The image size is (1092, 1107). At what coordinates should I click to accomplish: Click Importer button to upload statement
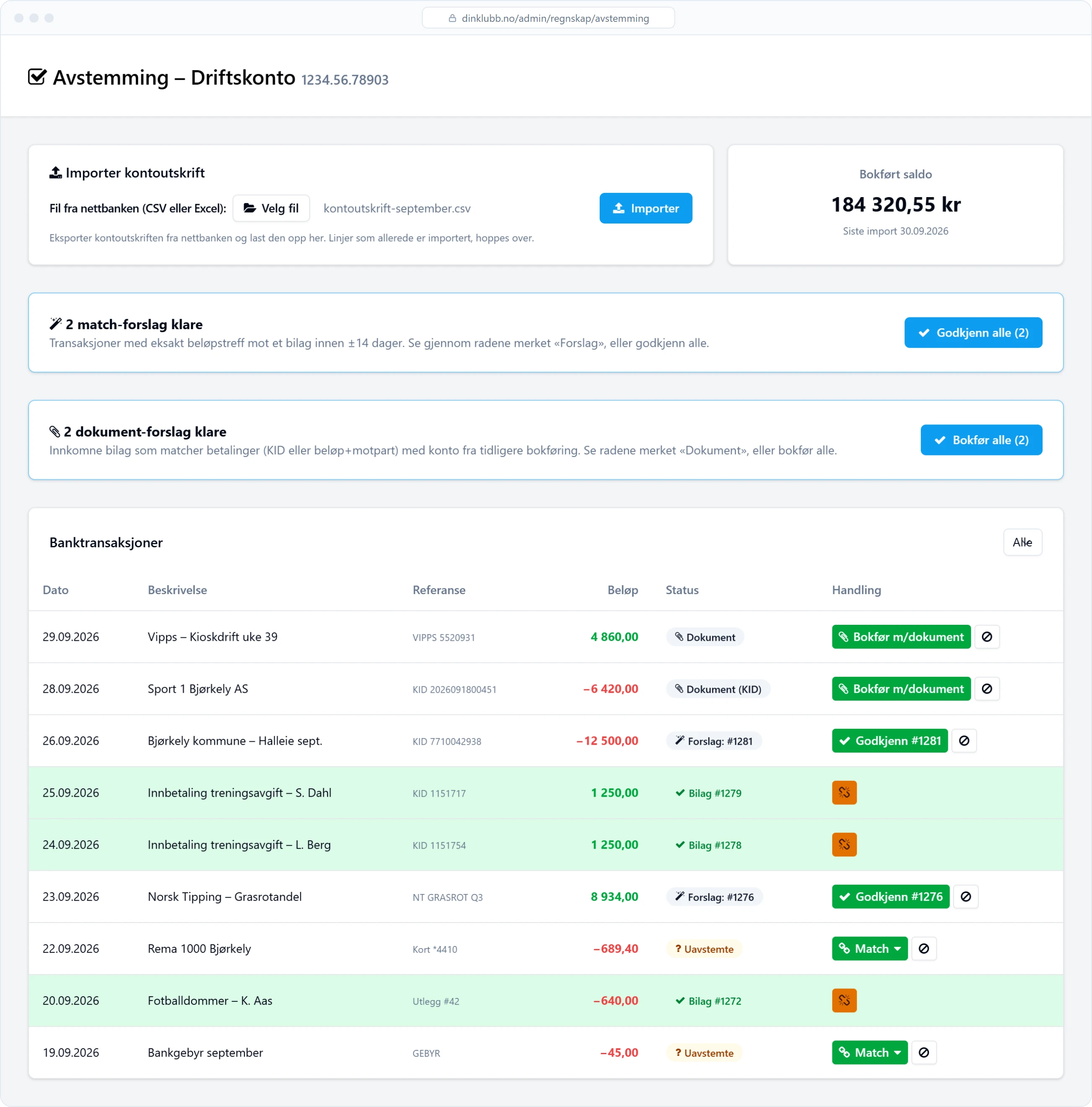pos(646,208)
